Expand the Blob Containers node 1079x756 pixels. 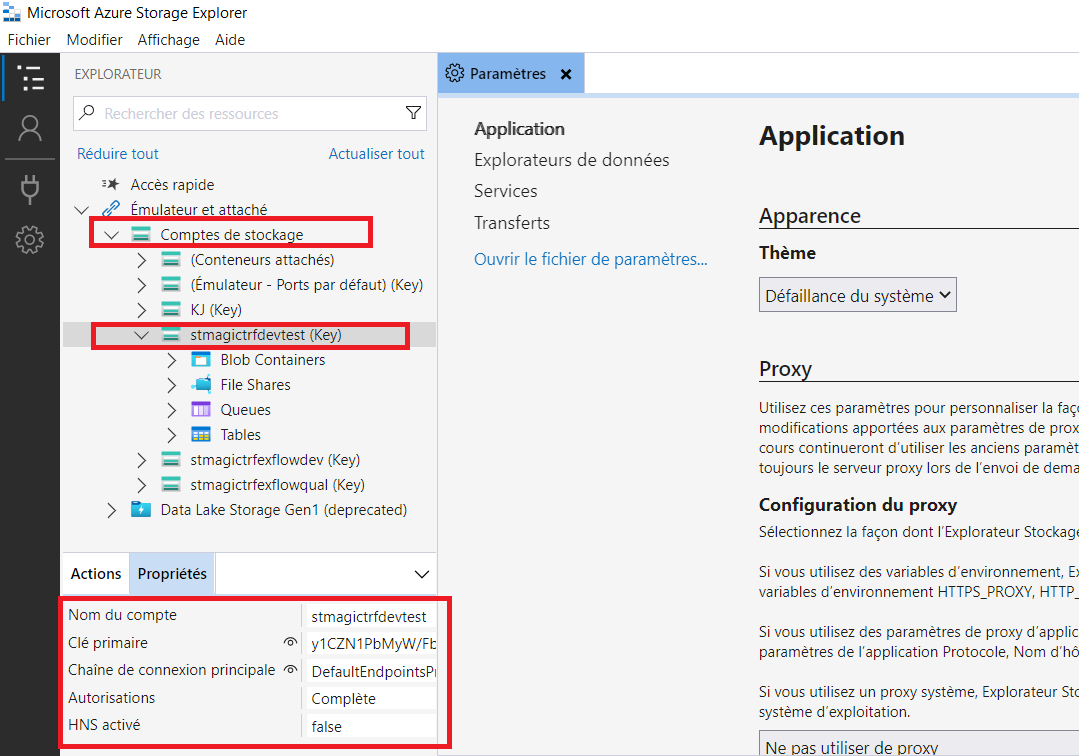pyautogui.click(x=171, y=360)
